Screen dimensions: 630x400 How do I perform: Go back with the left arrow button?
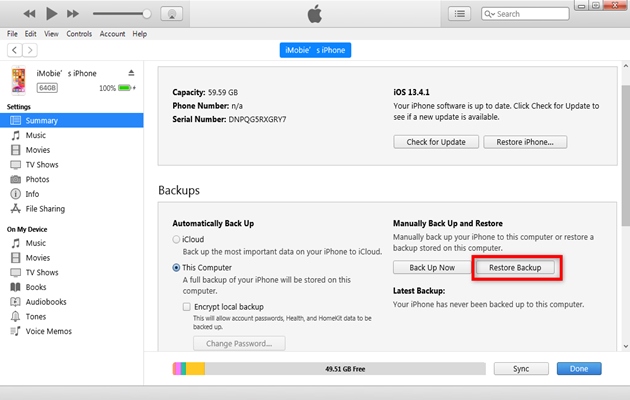14,50
